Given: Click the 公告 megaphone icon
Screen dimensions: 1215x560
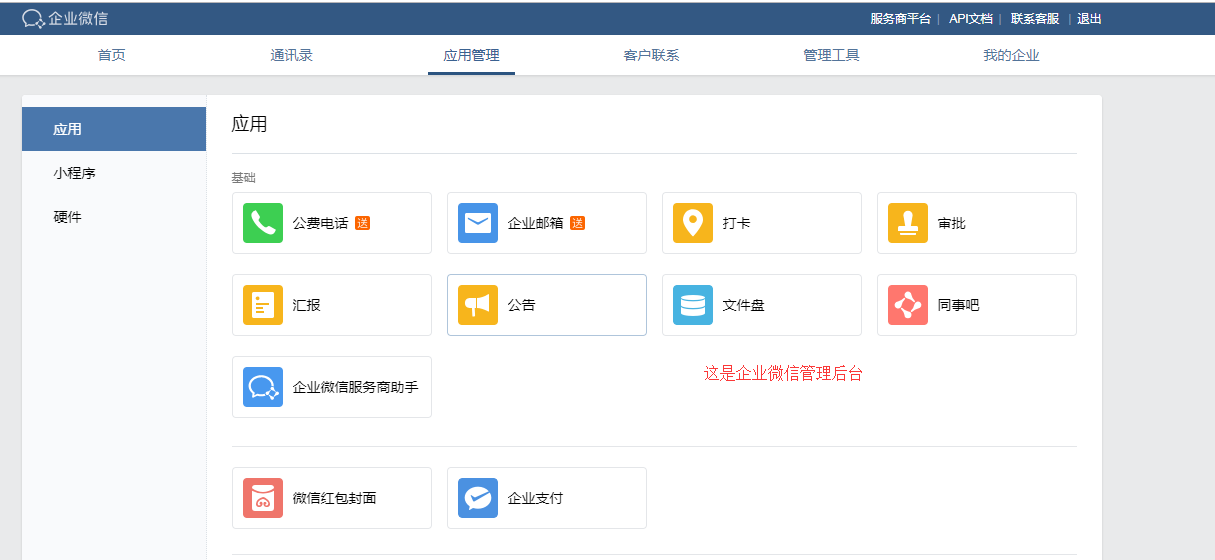Looking at the screenshot, I should [x=478, y=305].
